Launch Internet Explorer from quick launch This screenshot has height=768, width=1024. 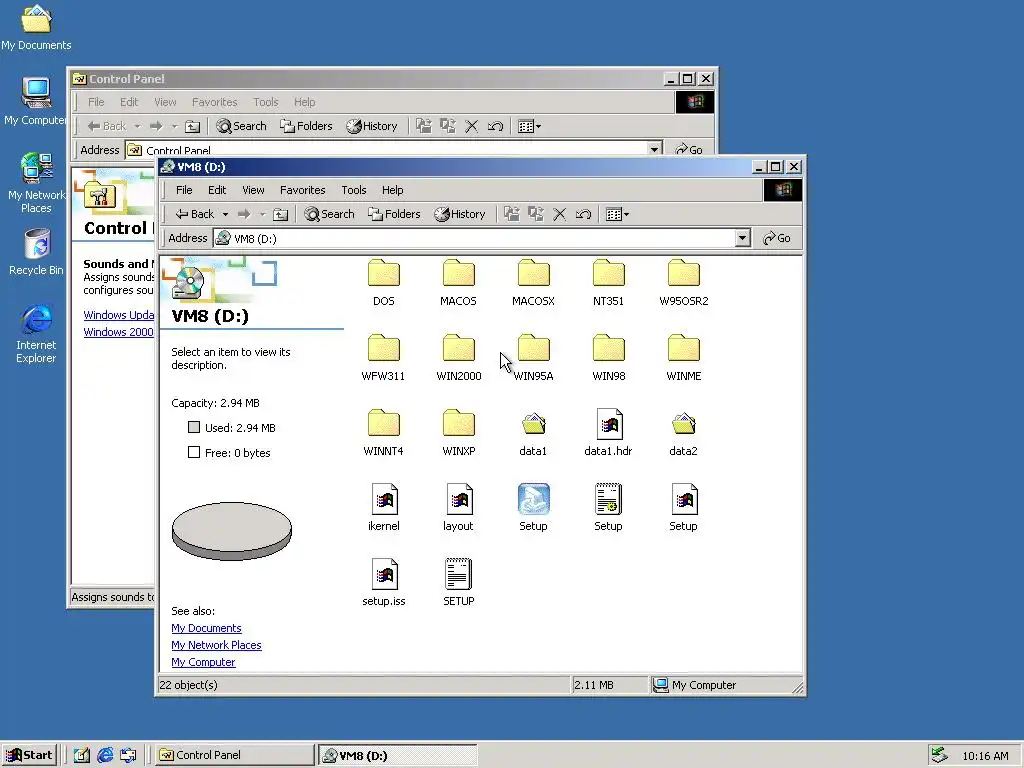[x=105, y=755]
